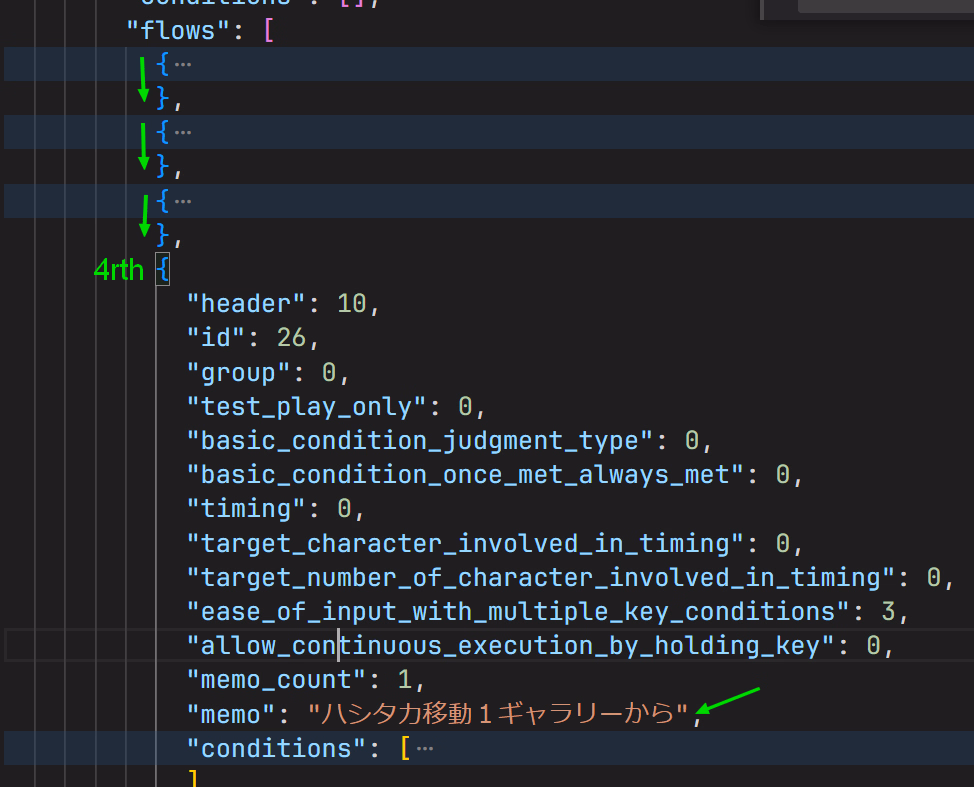
Task: Click the Japanese memo string value
Action: [x=498, y=714]
